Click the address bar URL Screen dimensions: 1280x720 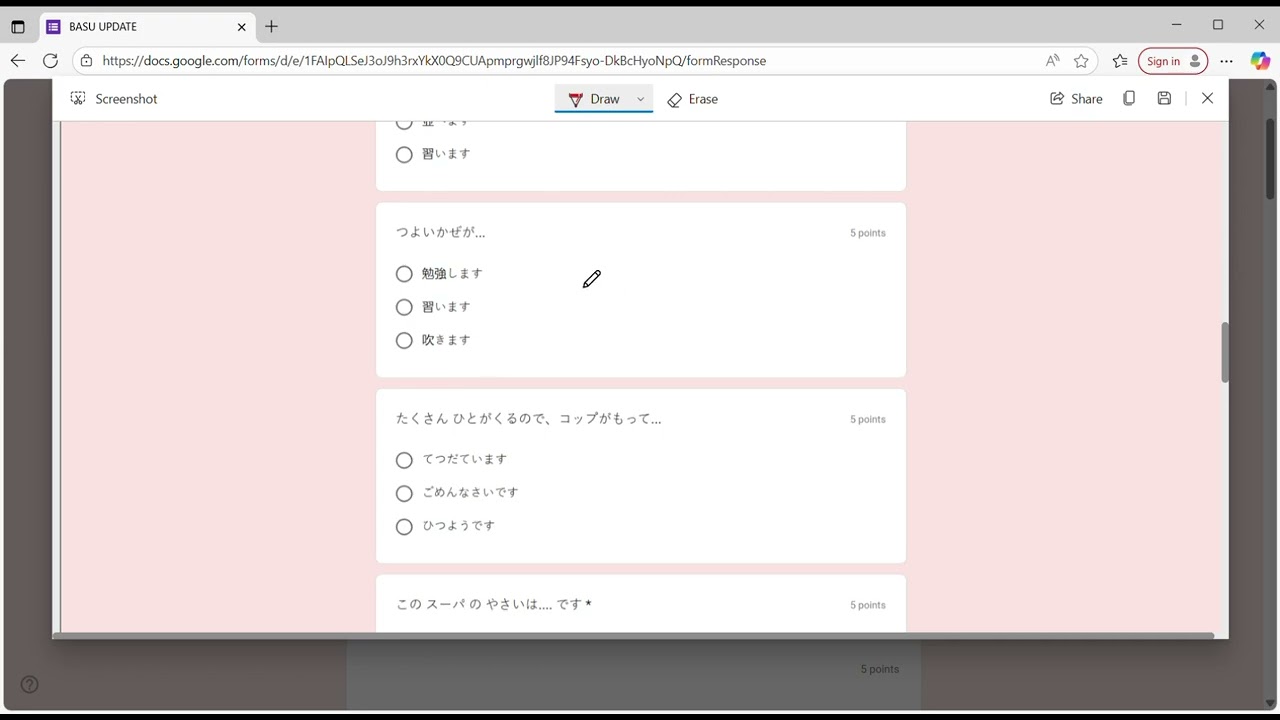(x=434, y=61)
